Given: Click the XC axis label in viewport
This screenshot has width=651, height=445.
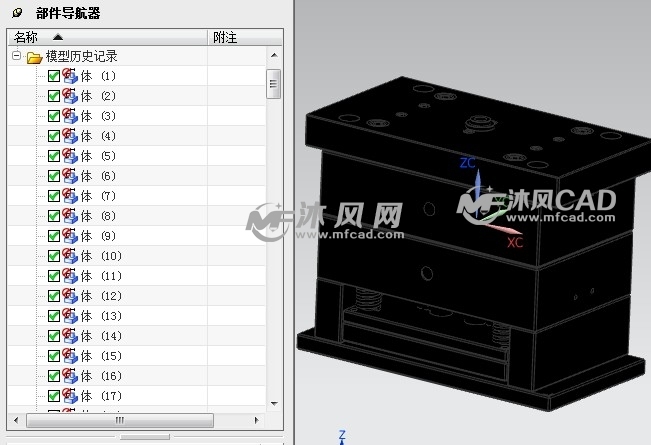Looking at the screenshot, I should point(515,242).
